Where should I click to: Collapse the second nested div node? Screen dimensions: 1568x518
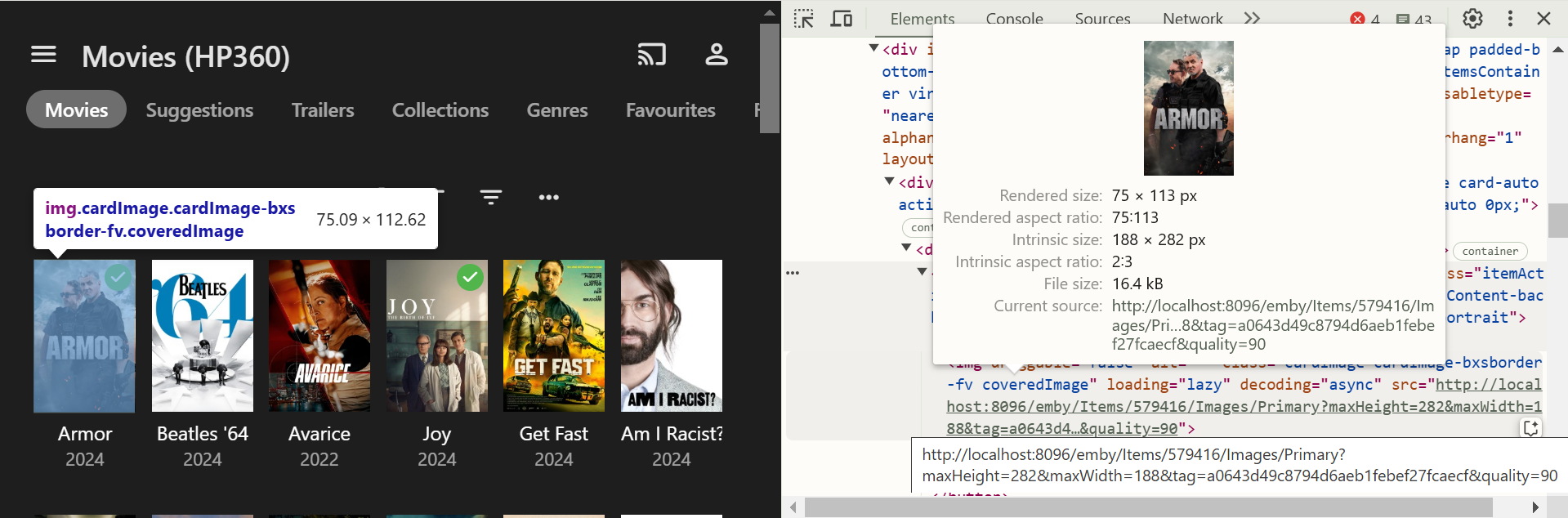tap(890, 181)
